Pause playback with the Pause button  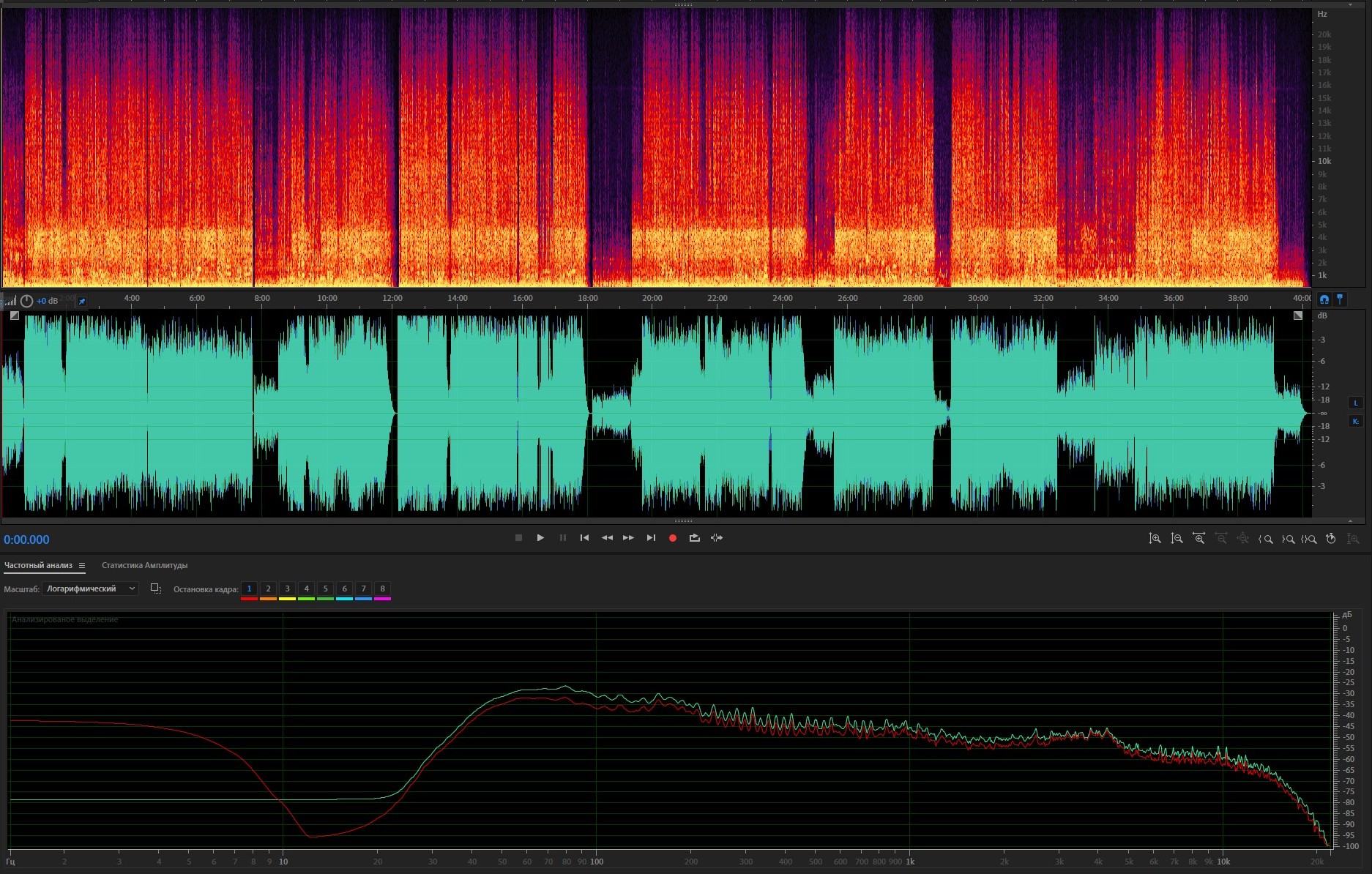click(563, 538)
